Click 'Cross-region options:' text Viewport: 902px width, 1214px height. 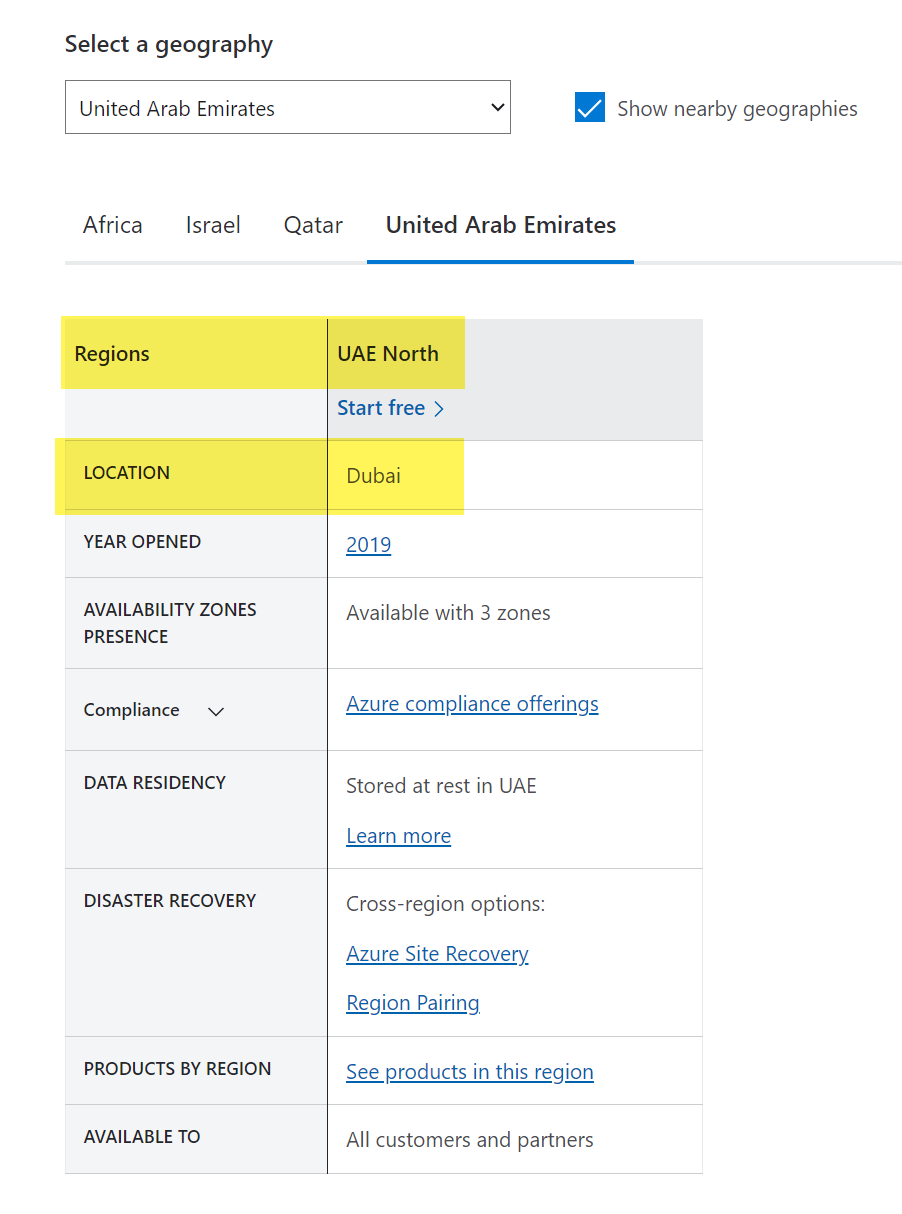(x=445, y=904)
